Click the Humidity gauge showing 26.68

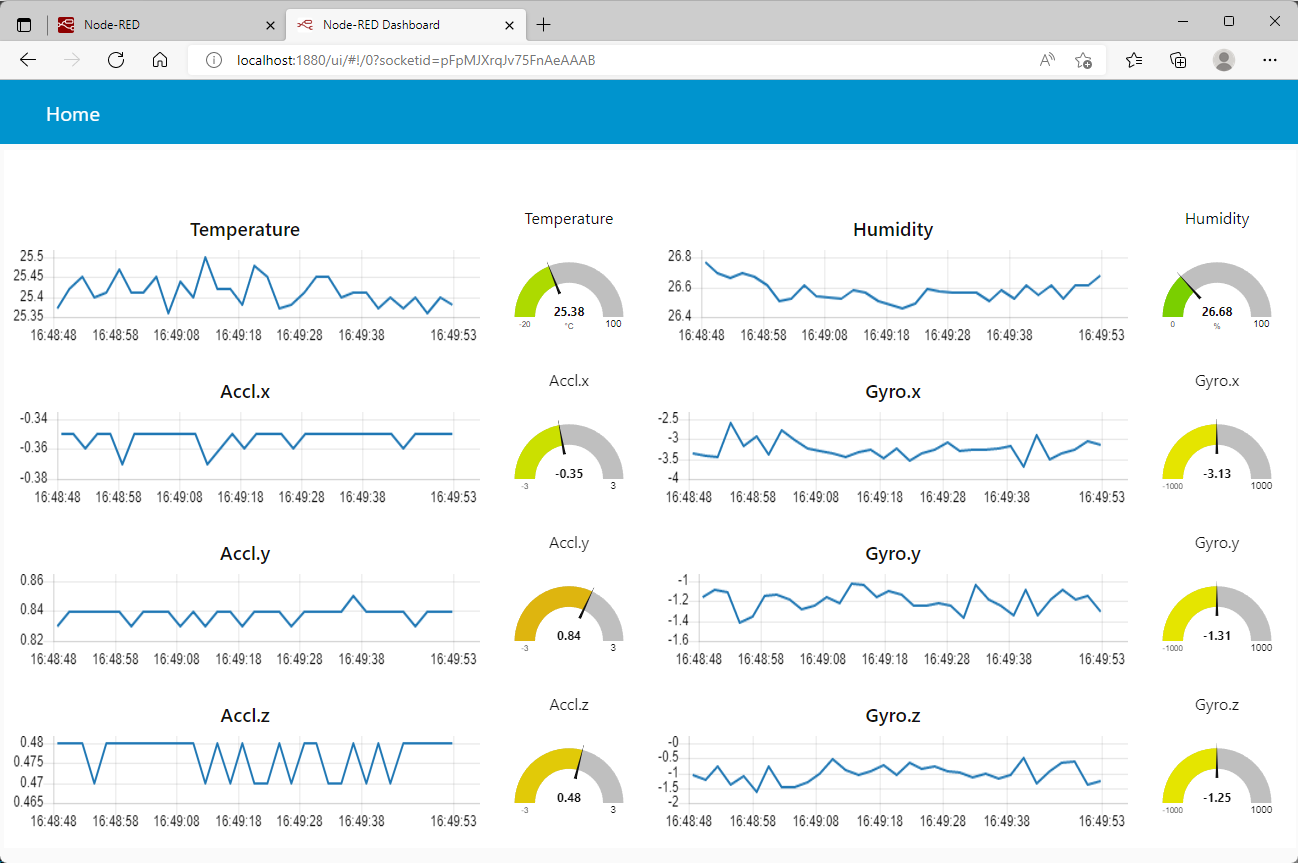[1217, 296]
